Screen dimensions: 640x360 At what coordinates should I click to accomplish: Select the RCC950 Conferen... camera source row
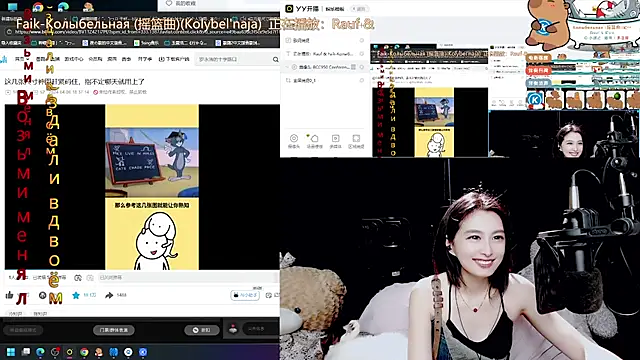tap(325, 67)
